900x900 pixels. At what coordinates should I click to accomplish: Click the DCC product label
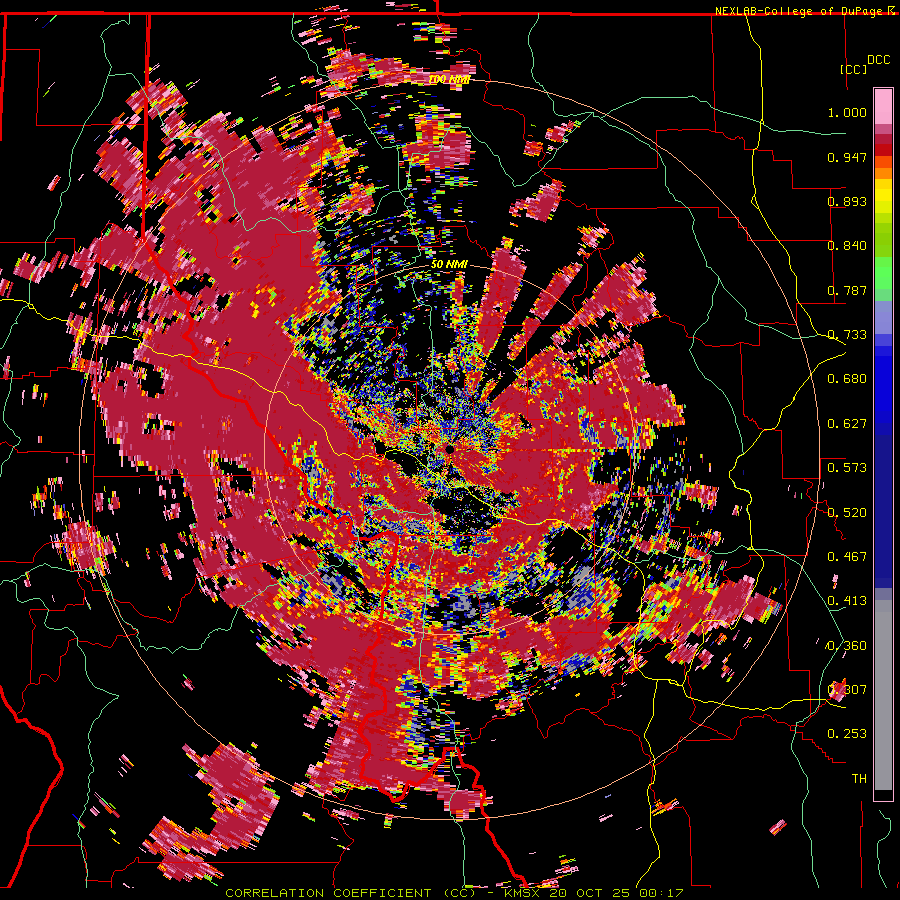pos(878,60)
